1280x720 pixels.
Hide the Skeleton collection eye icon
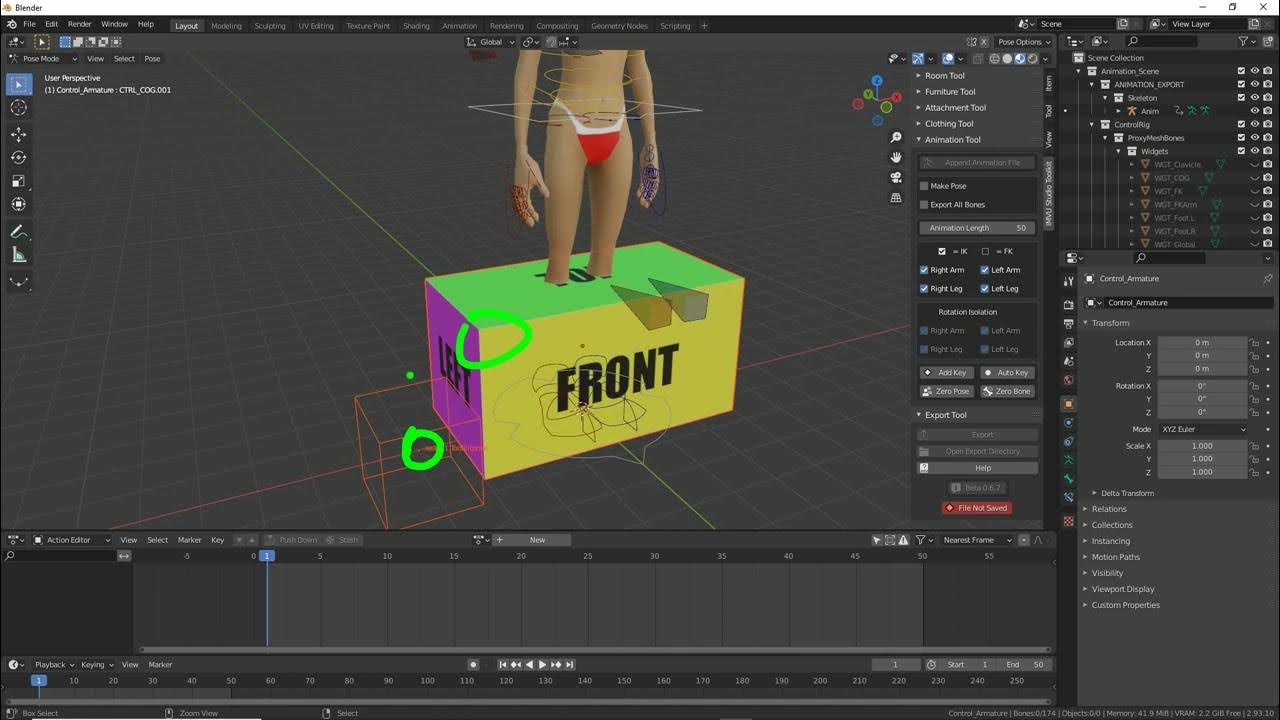[x=1255, y=98]
